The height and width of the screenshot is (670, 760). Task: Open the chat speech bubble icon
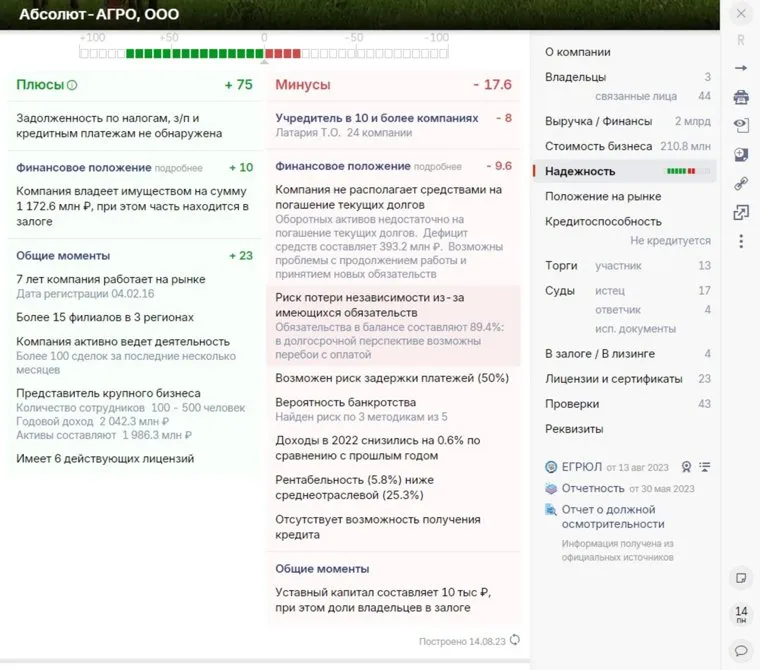point(741,650)
